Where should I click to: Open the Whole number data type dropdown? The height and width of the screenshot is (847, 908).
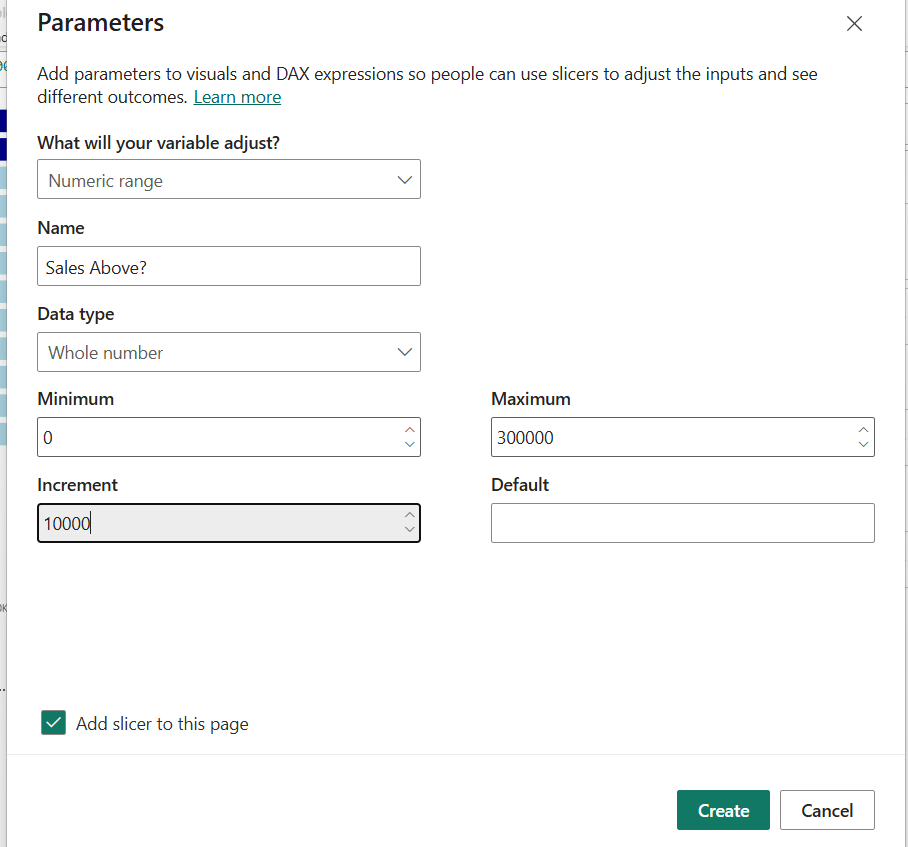[228, 352]
